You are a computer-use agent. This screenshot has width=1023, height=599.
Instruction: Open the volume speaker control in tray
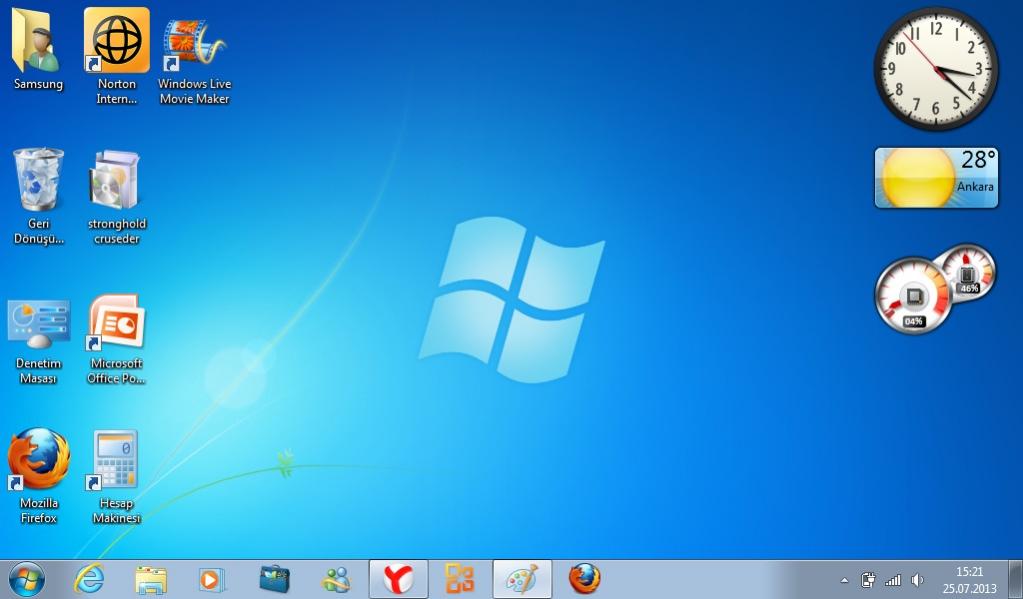[917, 580]
